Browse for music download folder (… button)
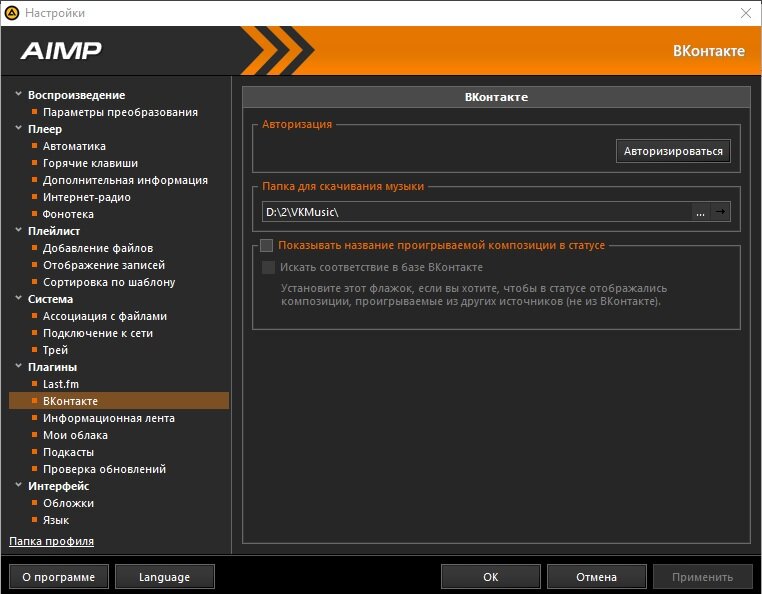The image size is (762, 594). pos(700,212)
